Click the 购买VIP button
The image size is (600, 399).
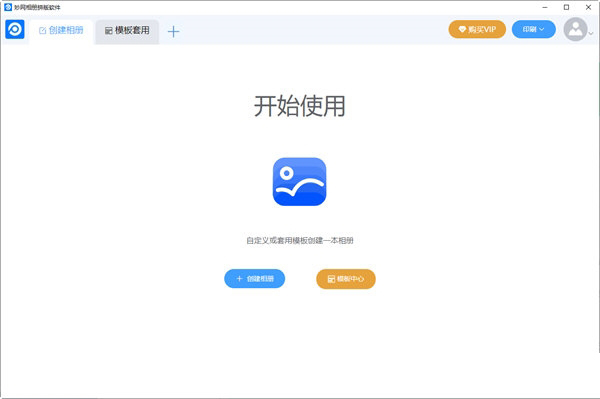tap(477, 29)
